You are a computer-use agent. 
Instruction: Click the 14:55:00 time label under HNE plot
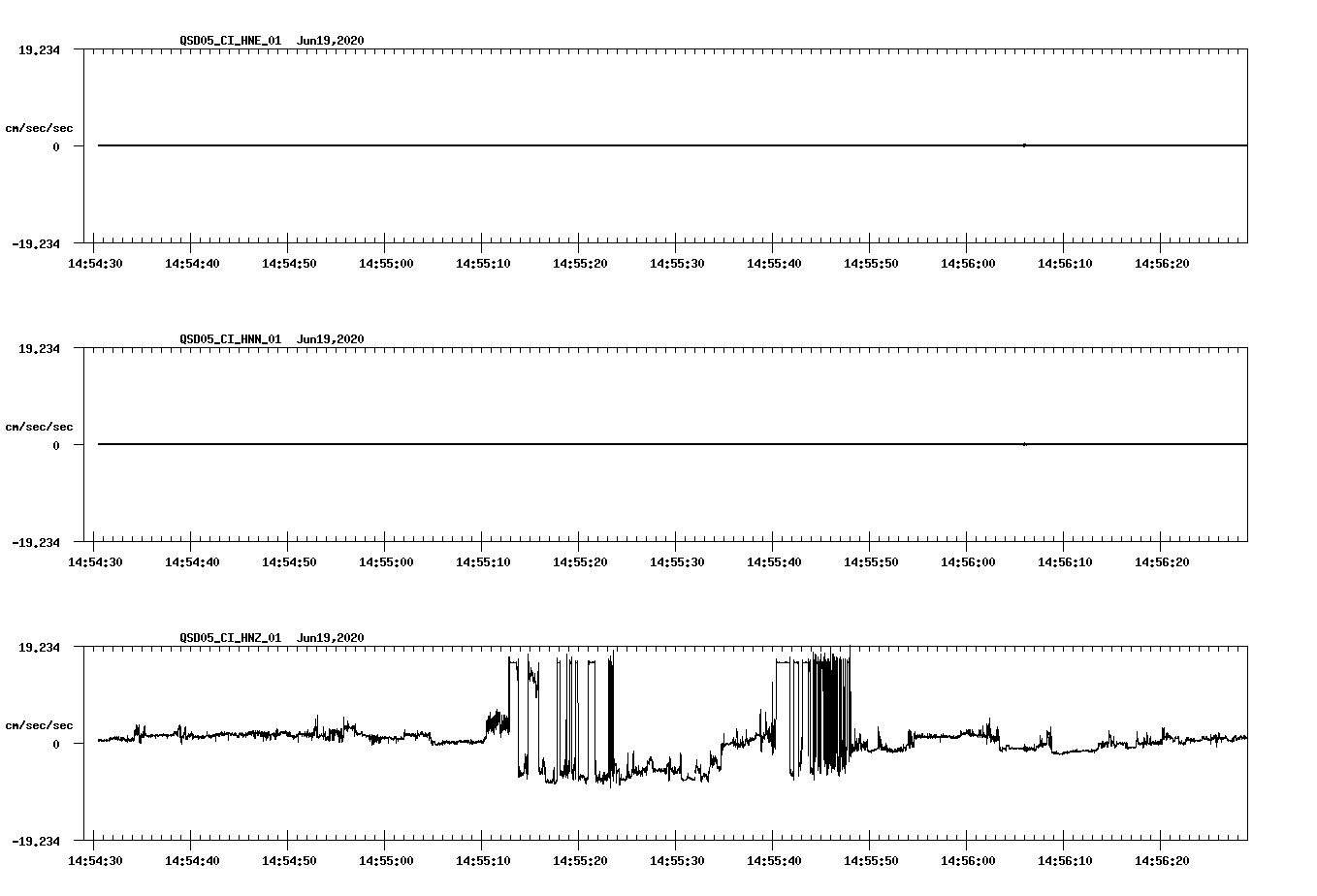(386, 264)
